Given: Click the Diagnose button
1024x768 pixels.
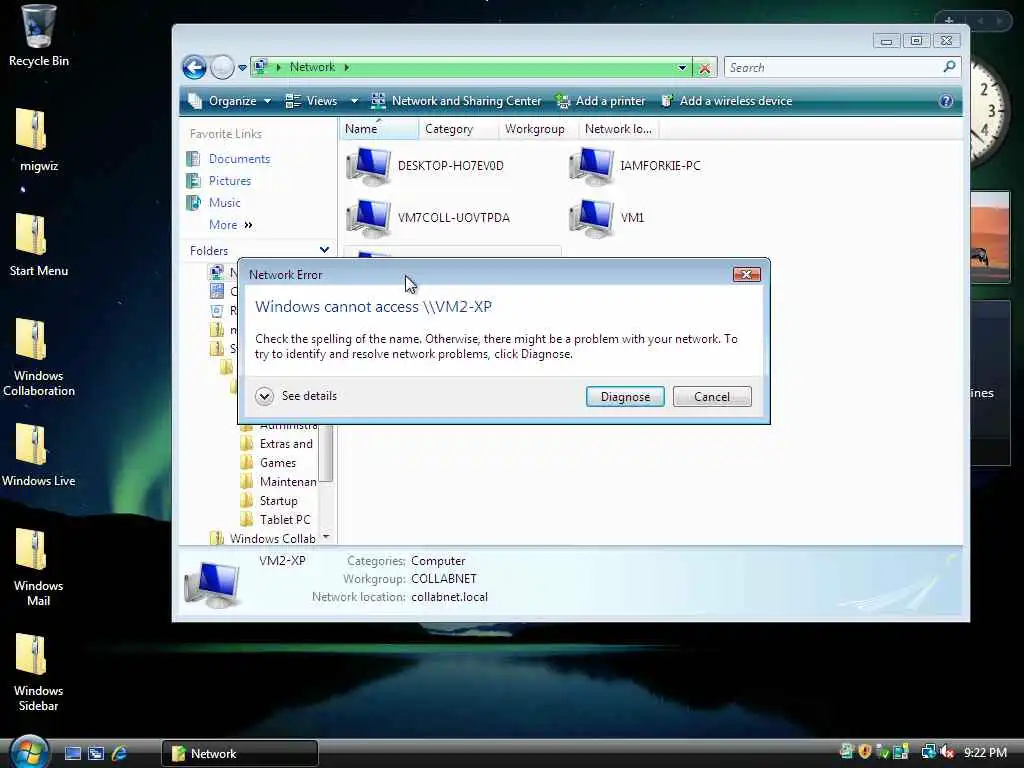Looking at the screenshot, I should (625, 396).
